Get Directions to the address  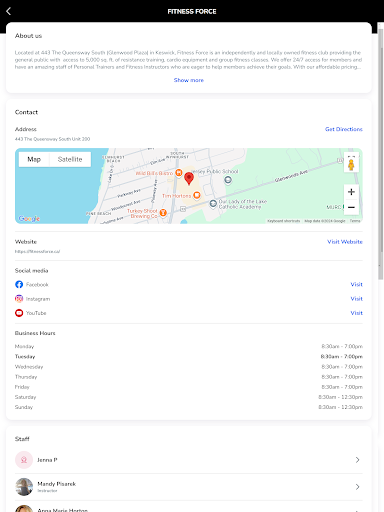point(344,129)
